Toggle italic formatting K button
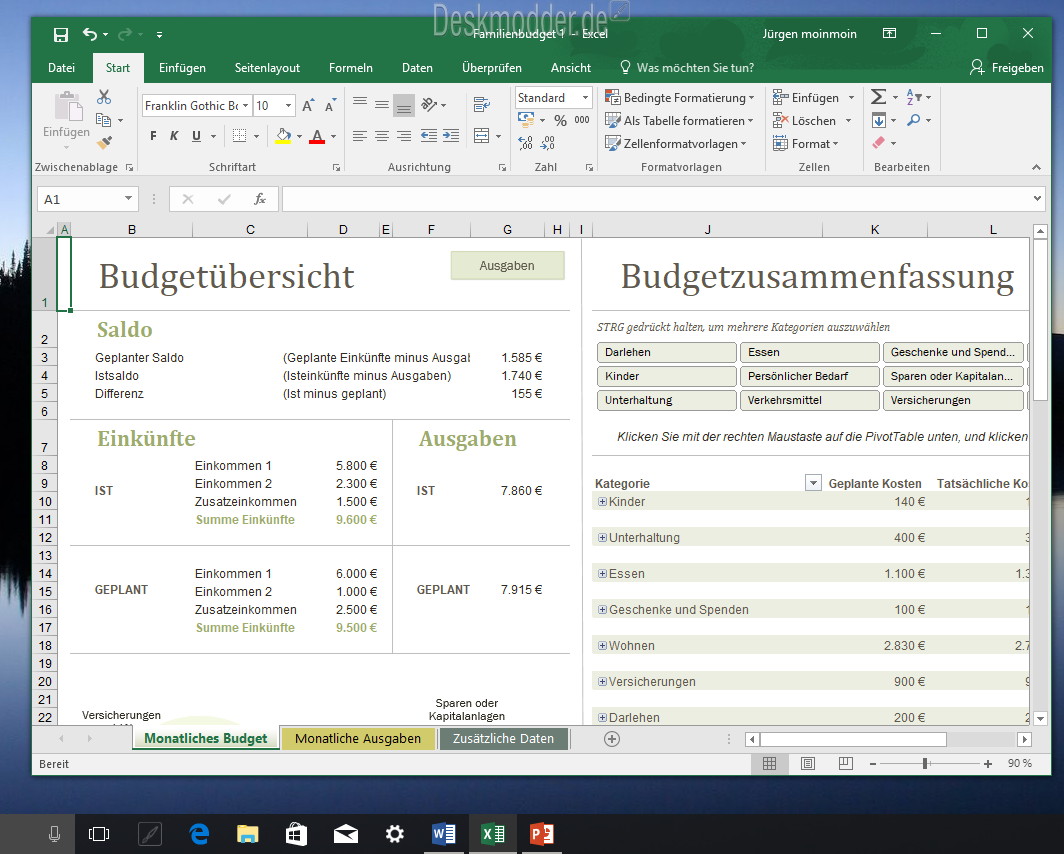Image resolution: width=1064 pixels, height=854 pixels. pyautogui.click(x=174, y=136)
